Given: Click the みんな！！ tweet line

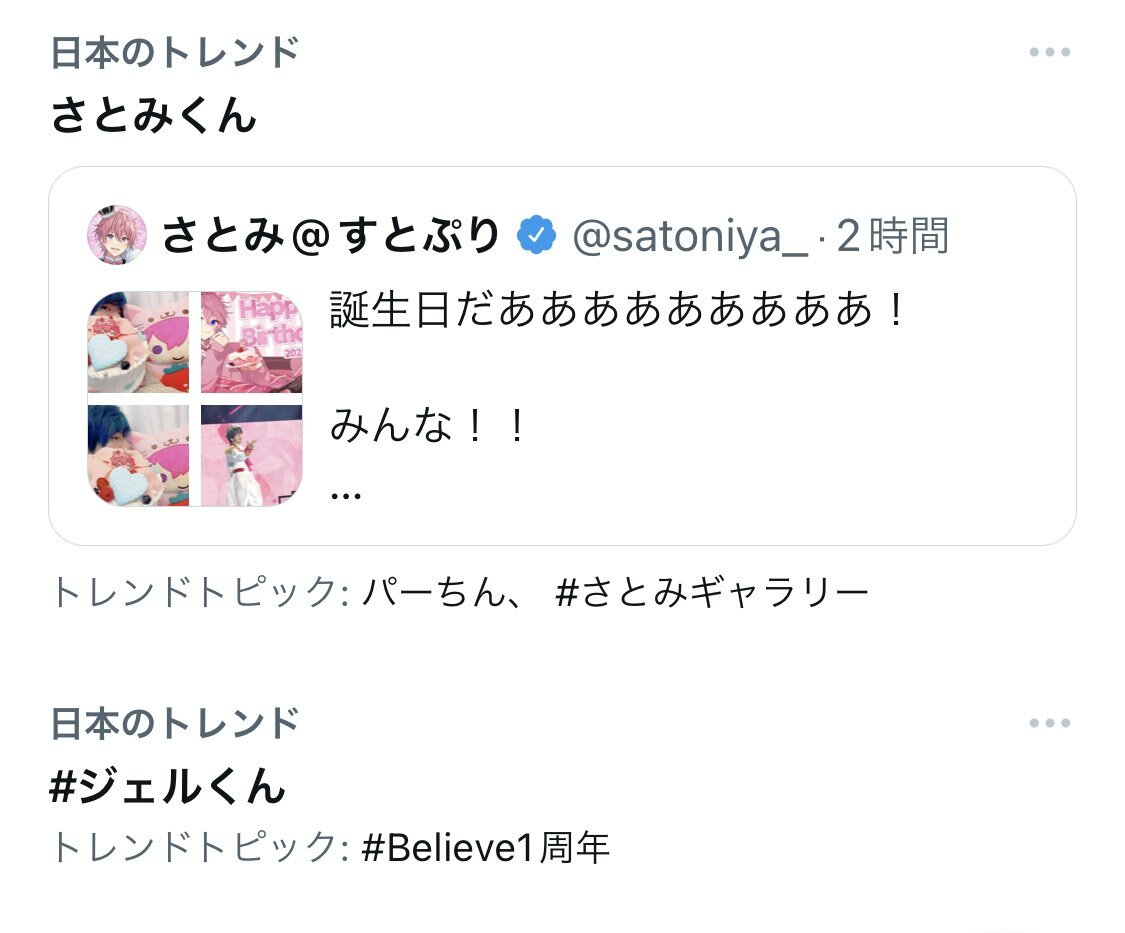Looking at the screenshot, I should tap(429, 425).
